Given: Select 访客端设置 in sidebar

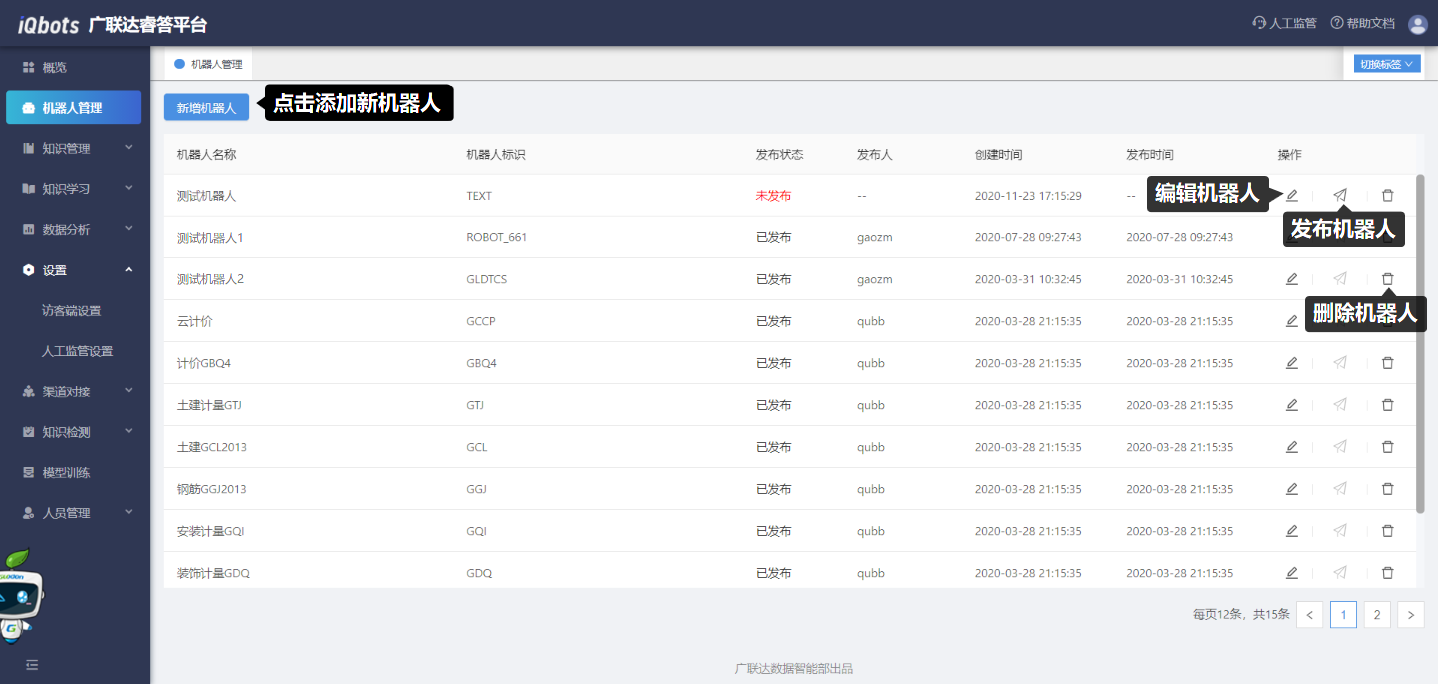Looking at the screenshot, I should coord(71,311).
